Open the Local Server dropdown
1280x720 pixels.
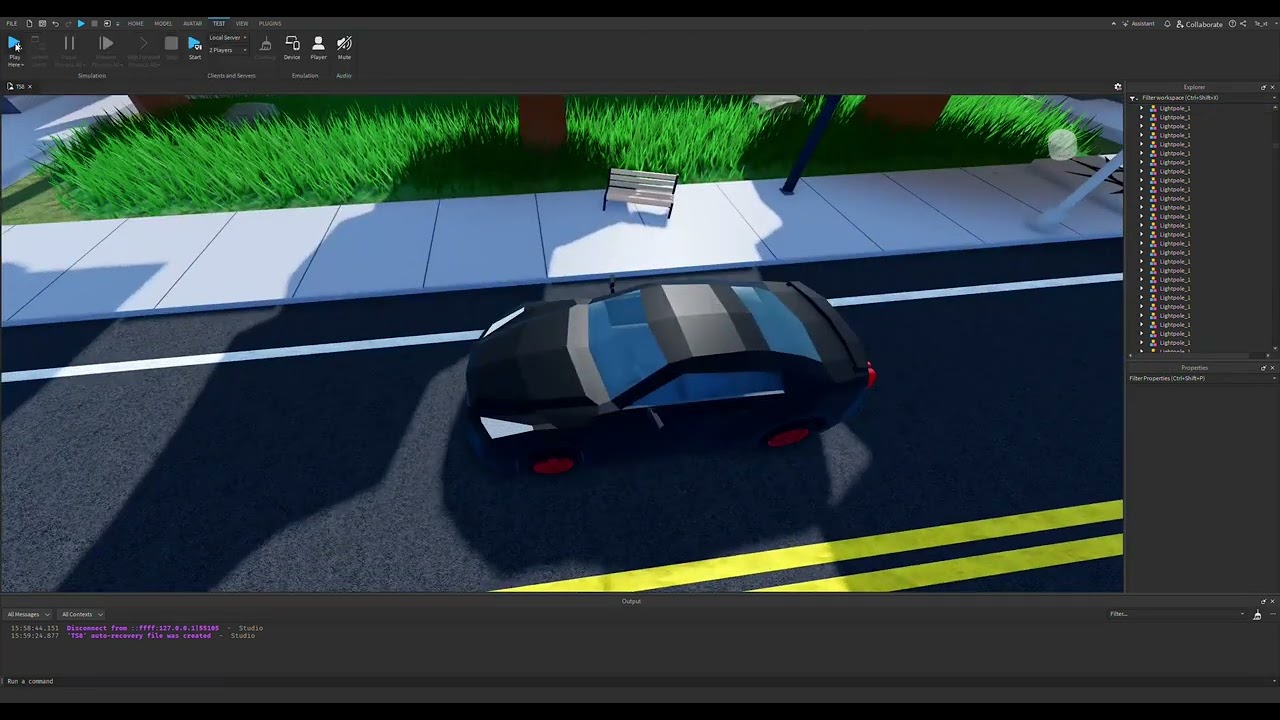tap(228, 38)
